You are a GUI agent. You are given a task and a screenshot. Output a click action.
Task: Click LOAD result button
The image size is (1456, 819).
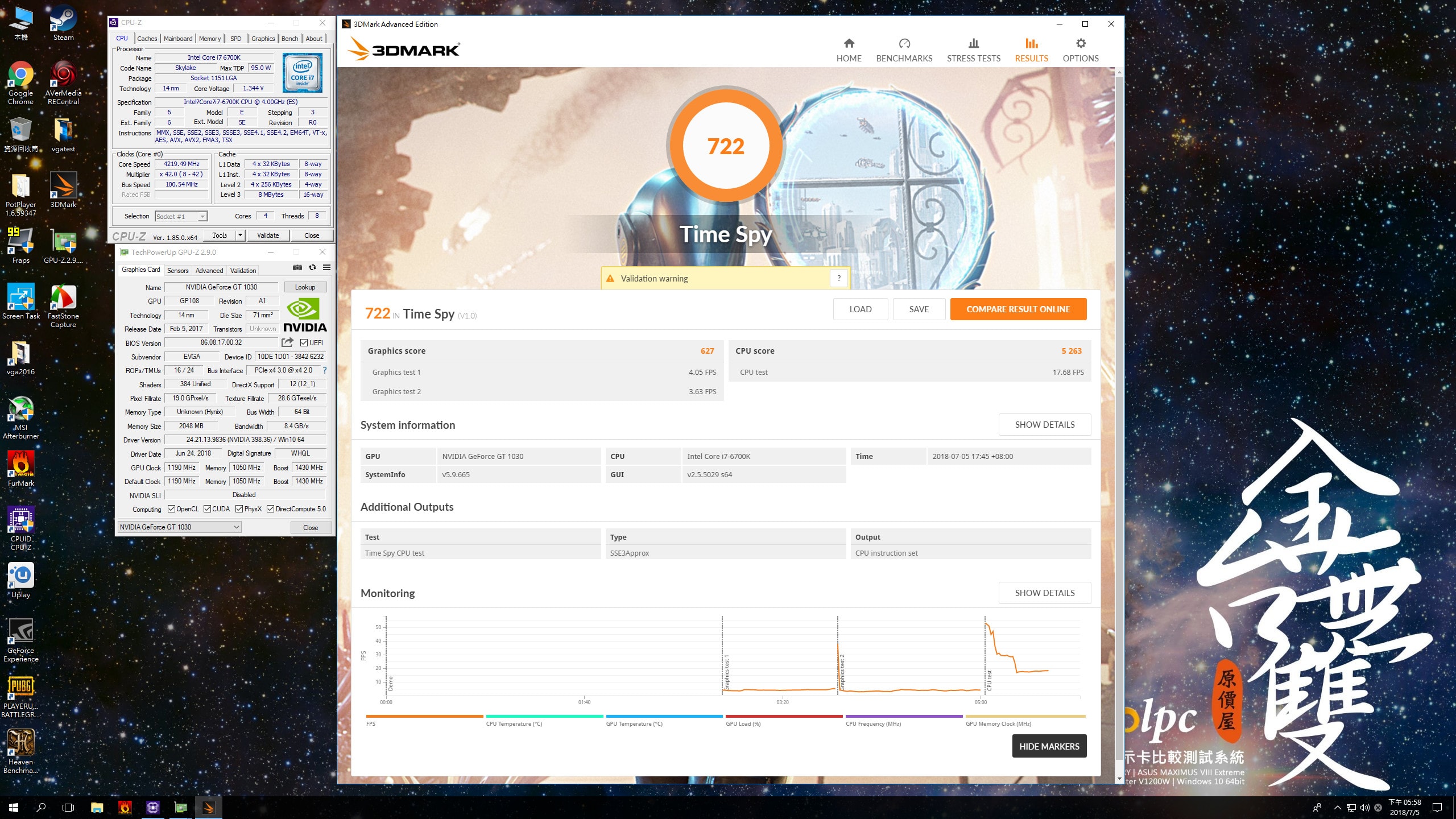860,309
